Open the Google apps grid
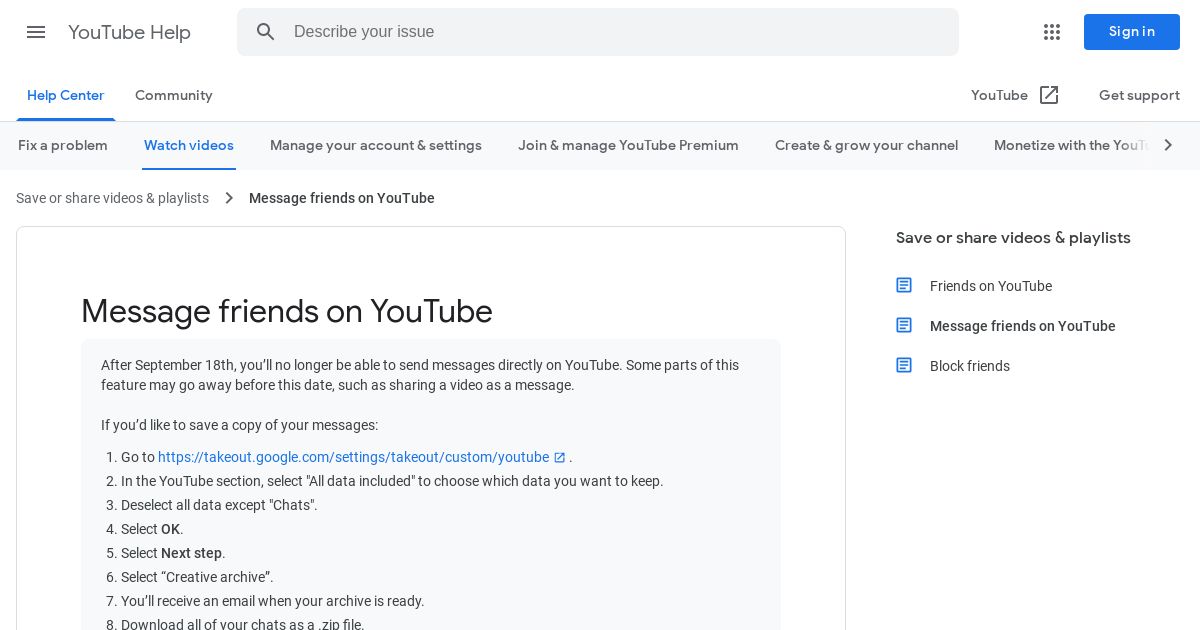Viewport: 1200px width, 630px height. [1052, 32]
